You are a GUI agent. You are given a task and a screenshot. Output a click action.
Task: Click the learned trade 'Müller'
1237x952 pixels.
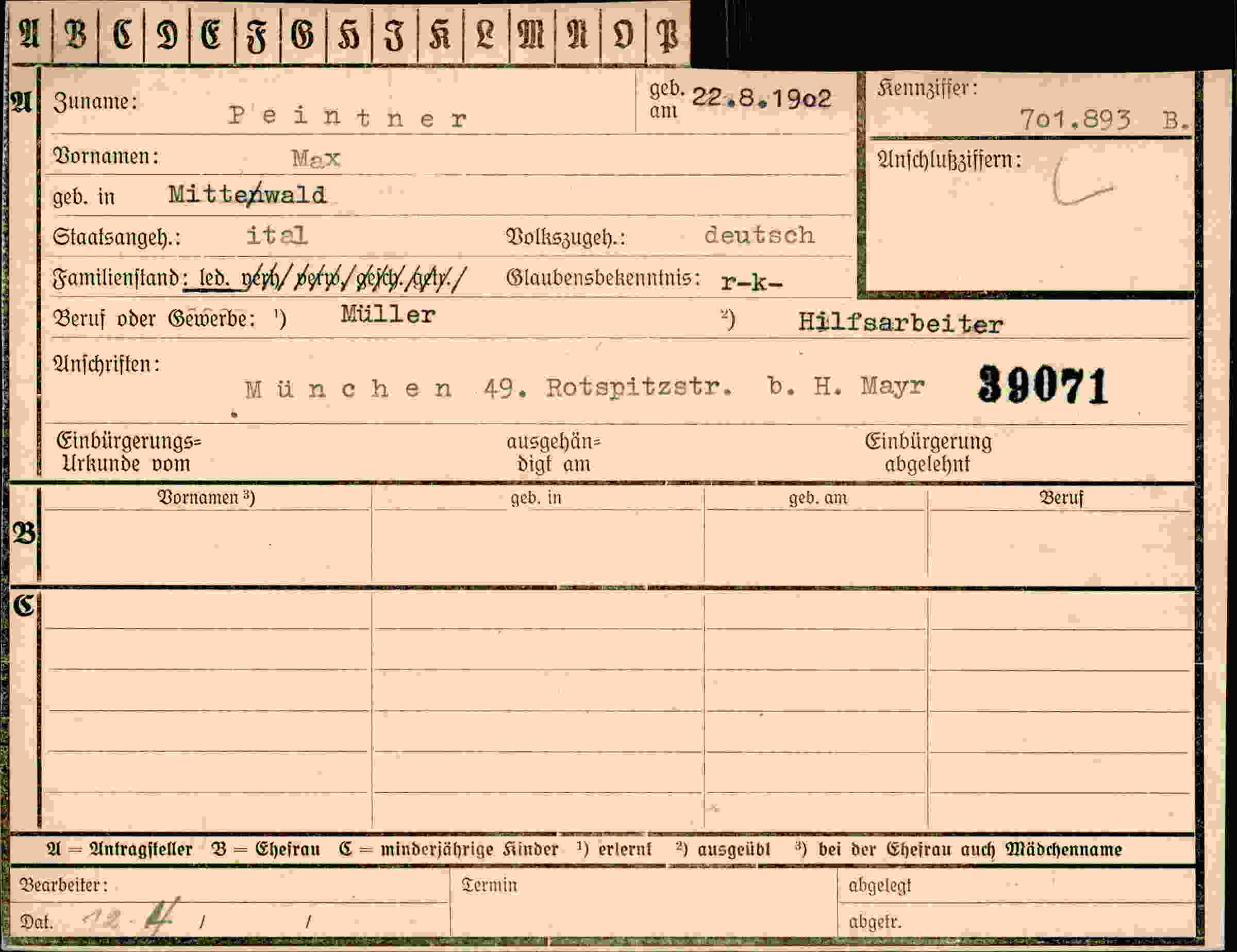tap(389, 314)
